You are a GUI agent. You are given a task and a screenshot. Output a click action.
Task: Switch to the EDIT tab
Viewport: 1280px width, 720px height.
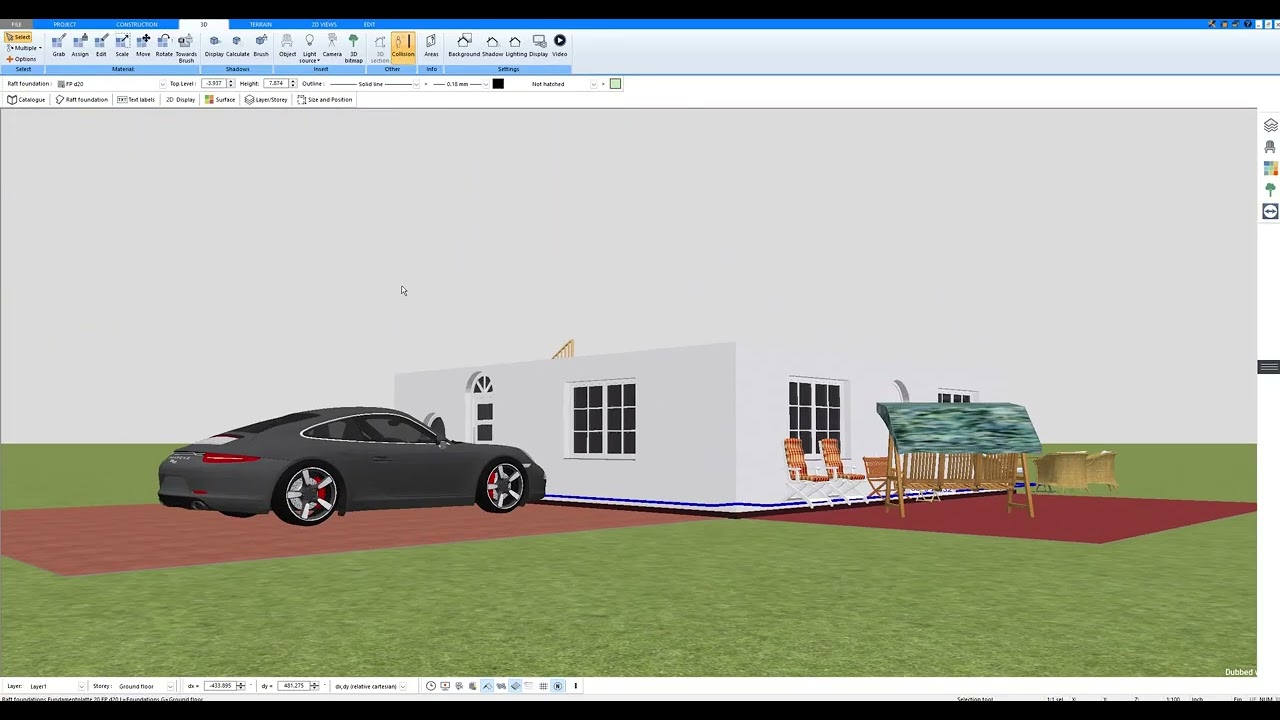click(x=370, y=24)
